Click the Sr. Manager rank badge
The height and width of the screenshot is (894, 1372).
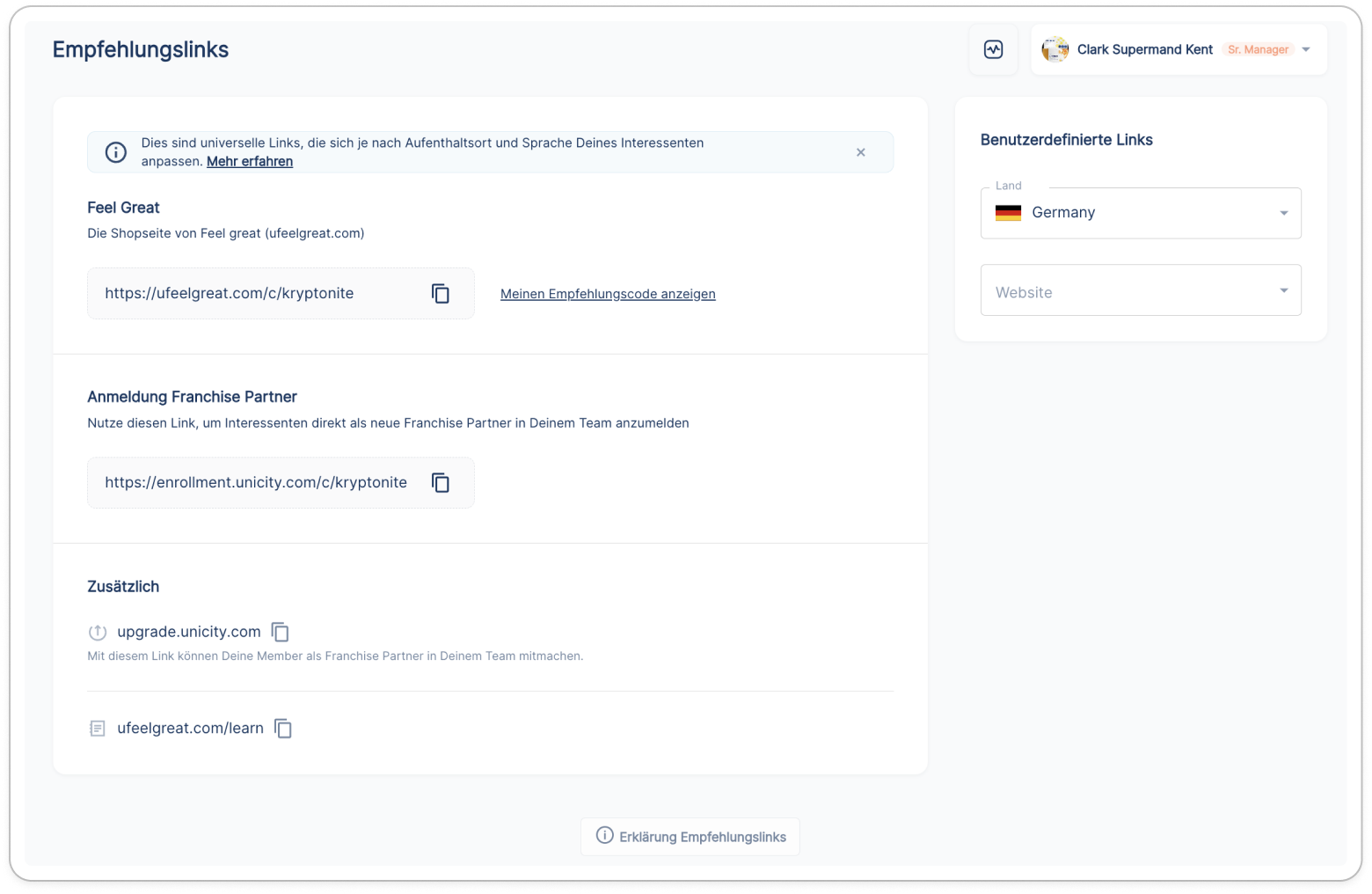(x=1258, y=49)
